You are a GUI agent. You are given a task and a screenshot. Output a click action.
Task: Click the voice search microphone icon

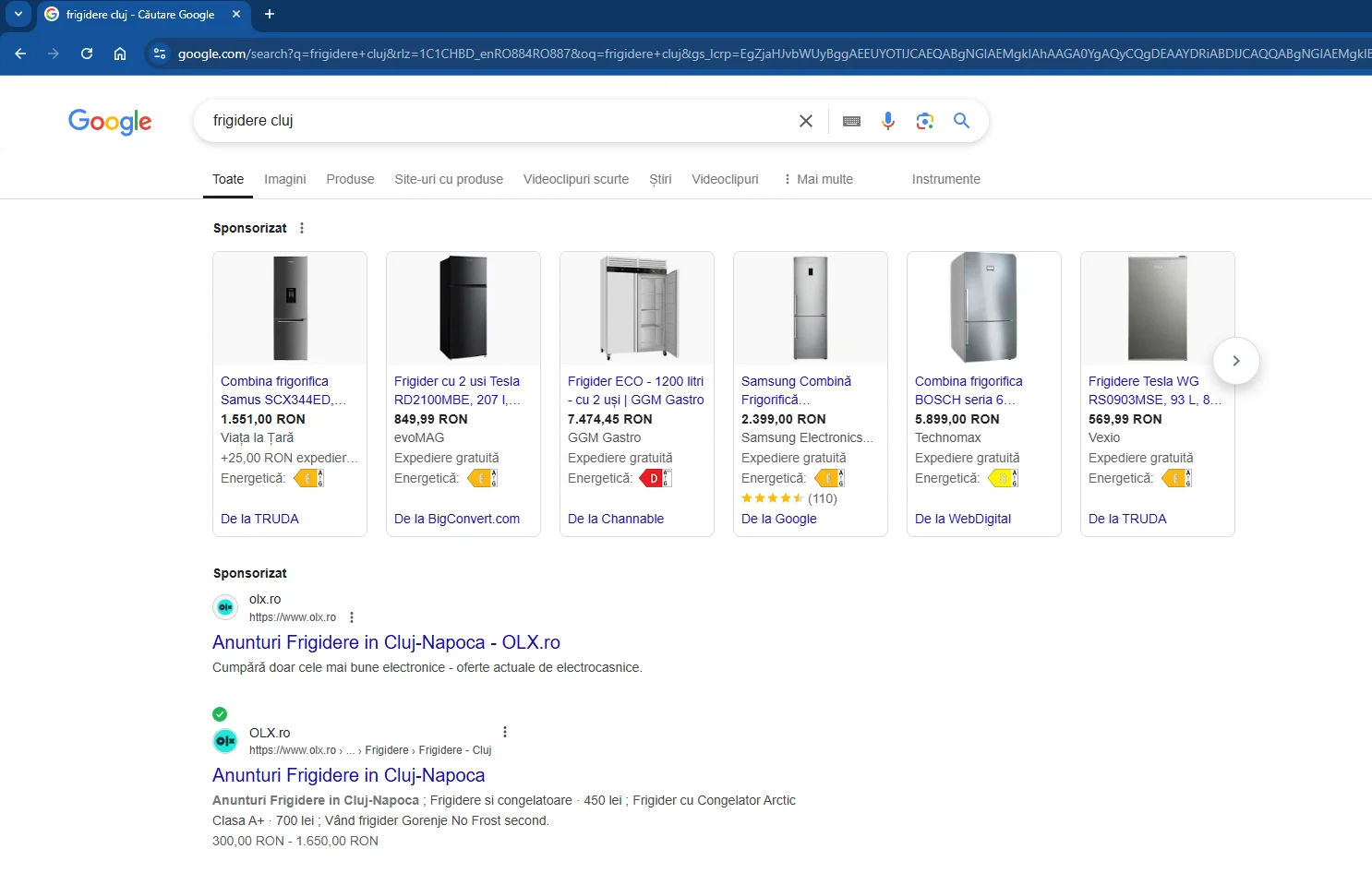887,121
